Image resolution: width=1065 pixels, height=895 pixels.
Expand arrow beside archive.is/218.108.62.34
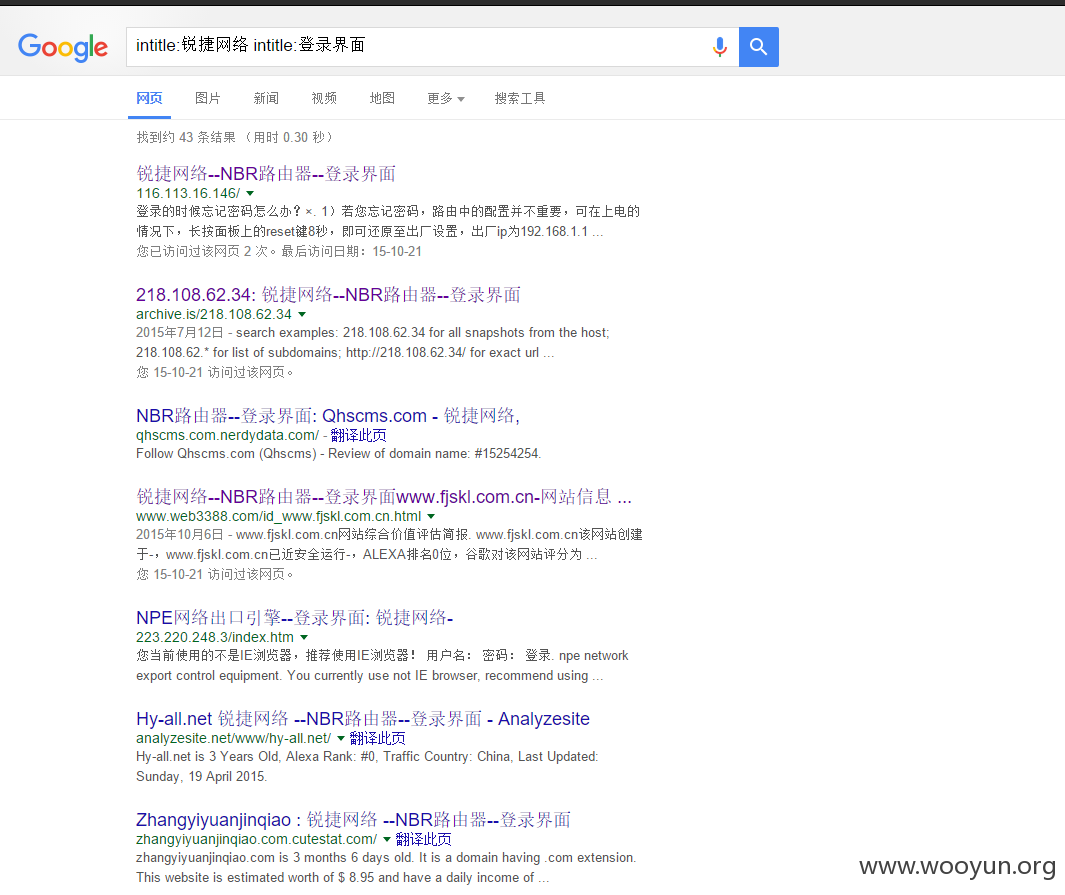coord(302,314)
